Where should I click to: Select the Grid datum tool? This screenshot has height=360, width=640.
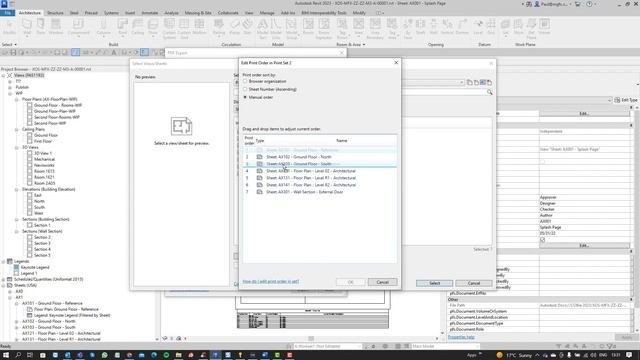click(x=491, y=27)
